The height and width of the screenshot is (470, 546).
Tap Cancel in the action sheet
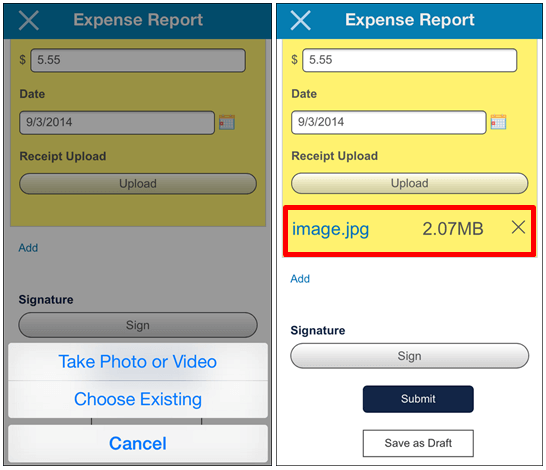(138, 443)
